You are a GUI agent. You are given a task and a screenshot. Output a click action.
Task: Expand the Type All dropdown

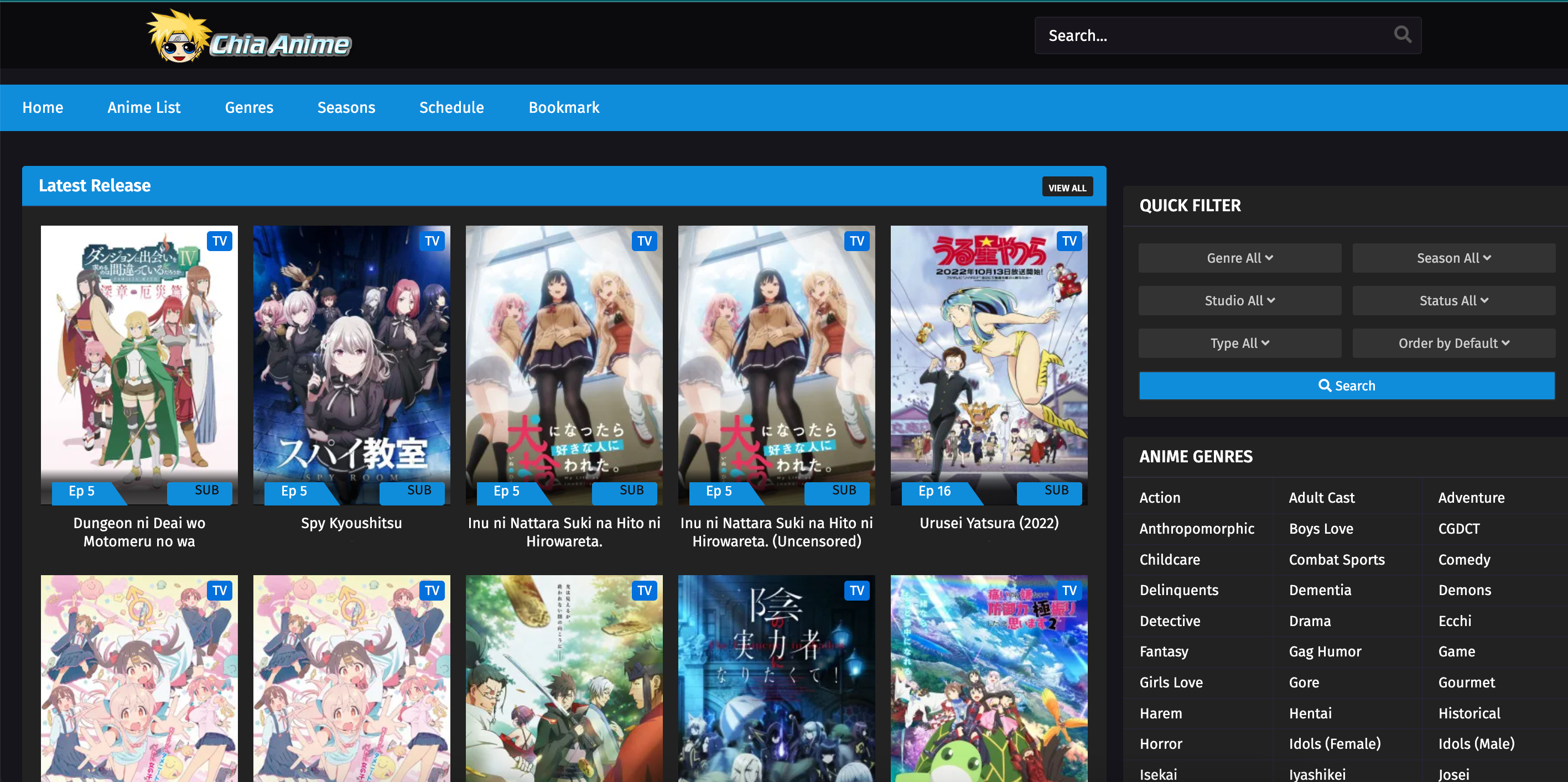coord(1239,343)
